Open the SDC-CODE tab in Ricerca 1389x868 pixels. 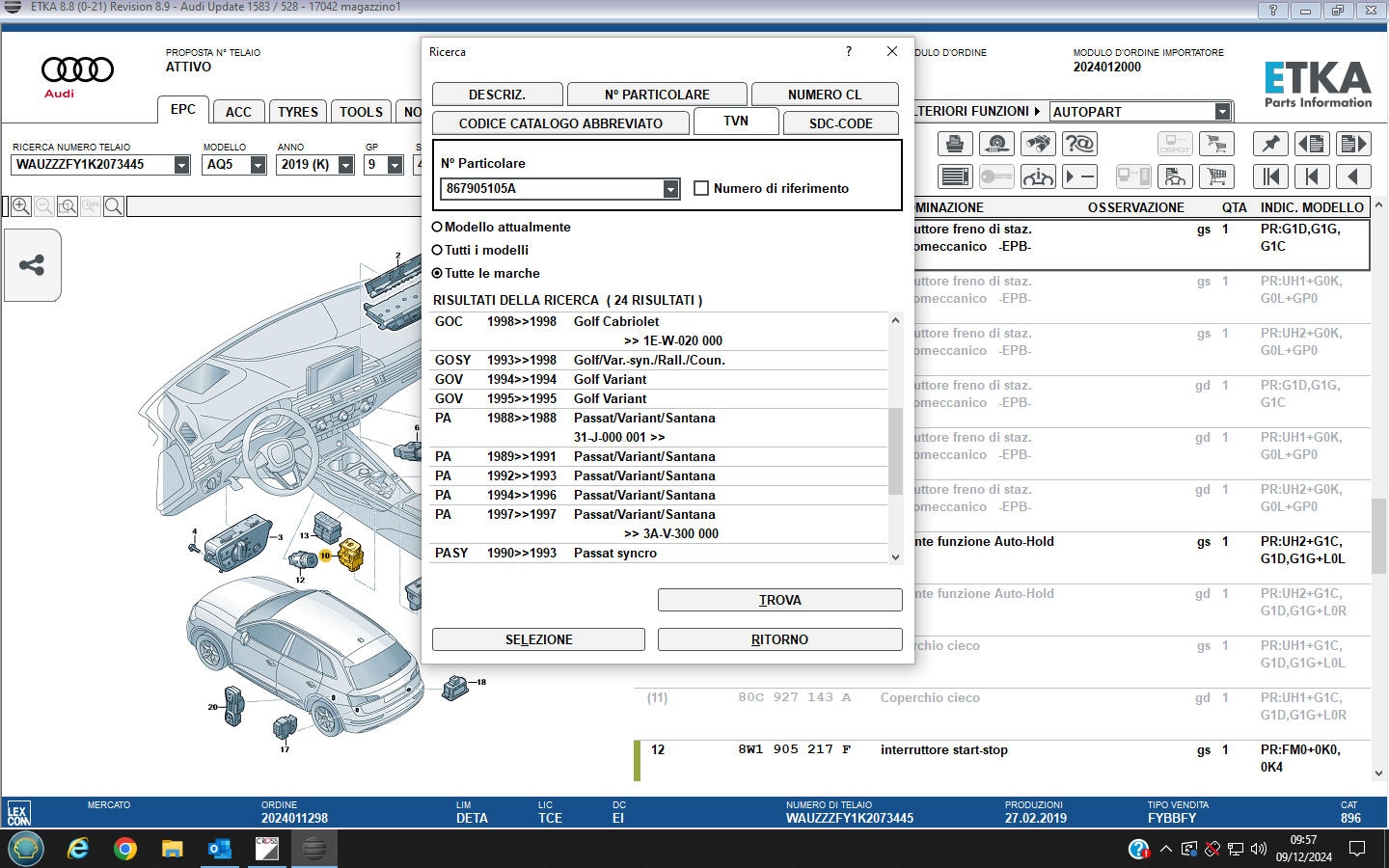click(840, 123)
